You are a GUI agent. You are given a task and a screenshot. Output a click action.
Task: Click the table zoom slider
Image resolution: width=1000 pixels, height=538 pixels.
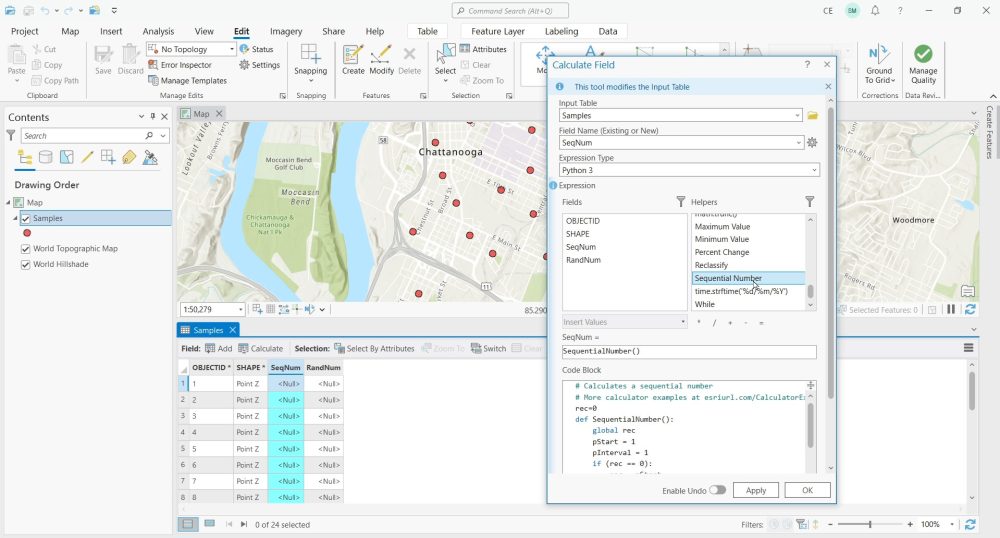(x=870, y=524)
